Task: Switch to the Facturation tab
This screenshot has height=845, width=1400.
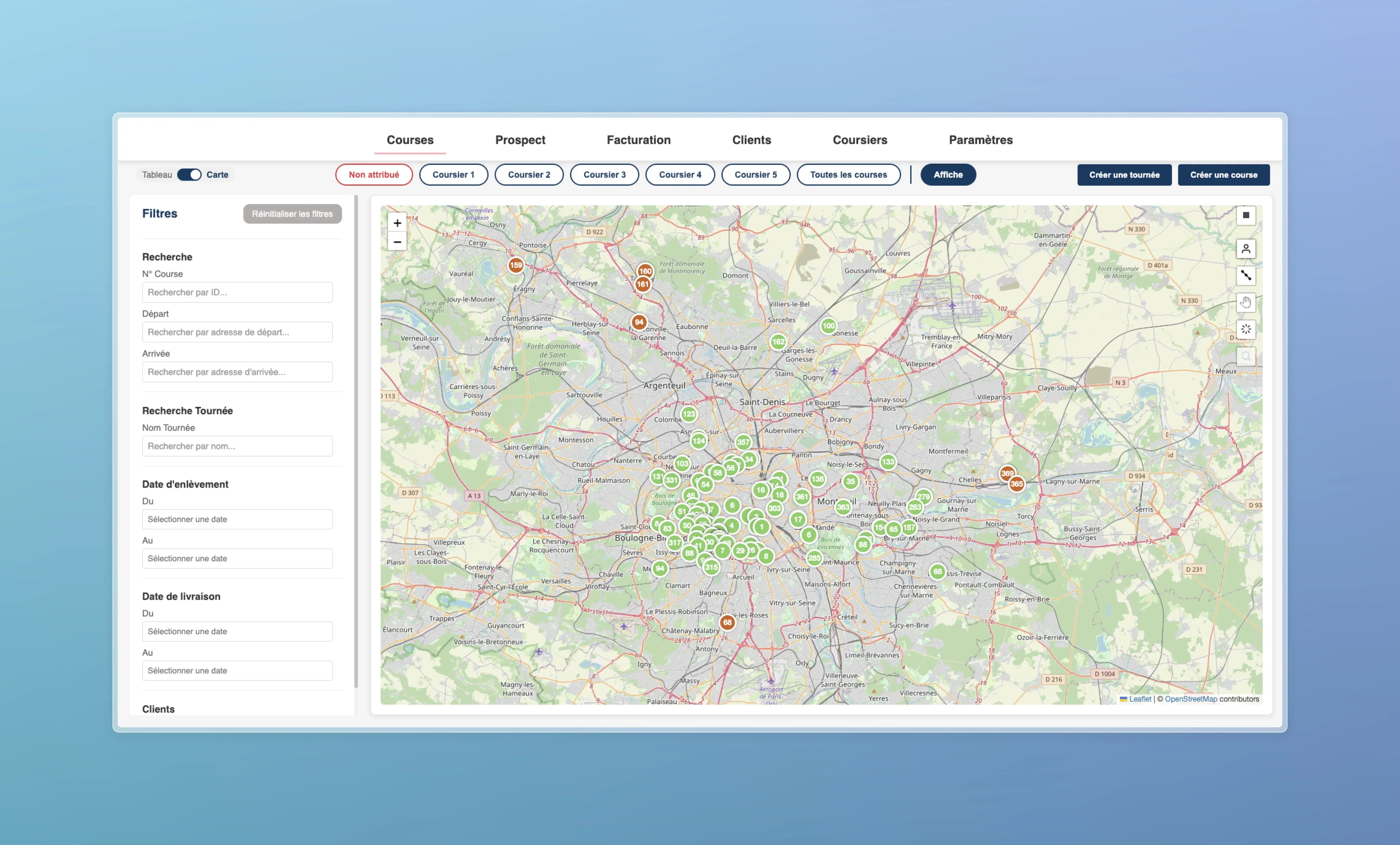Action: coord(638,140)
